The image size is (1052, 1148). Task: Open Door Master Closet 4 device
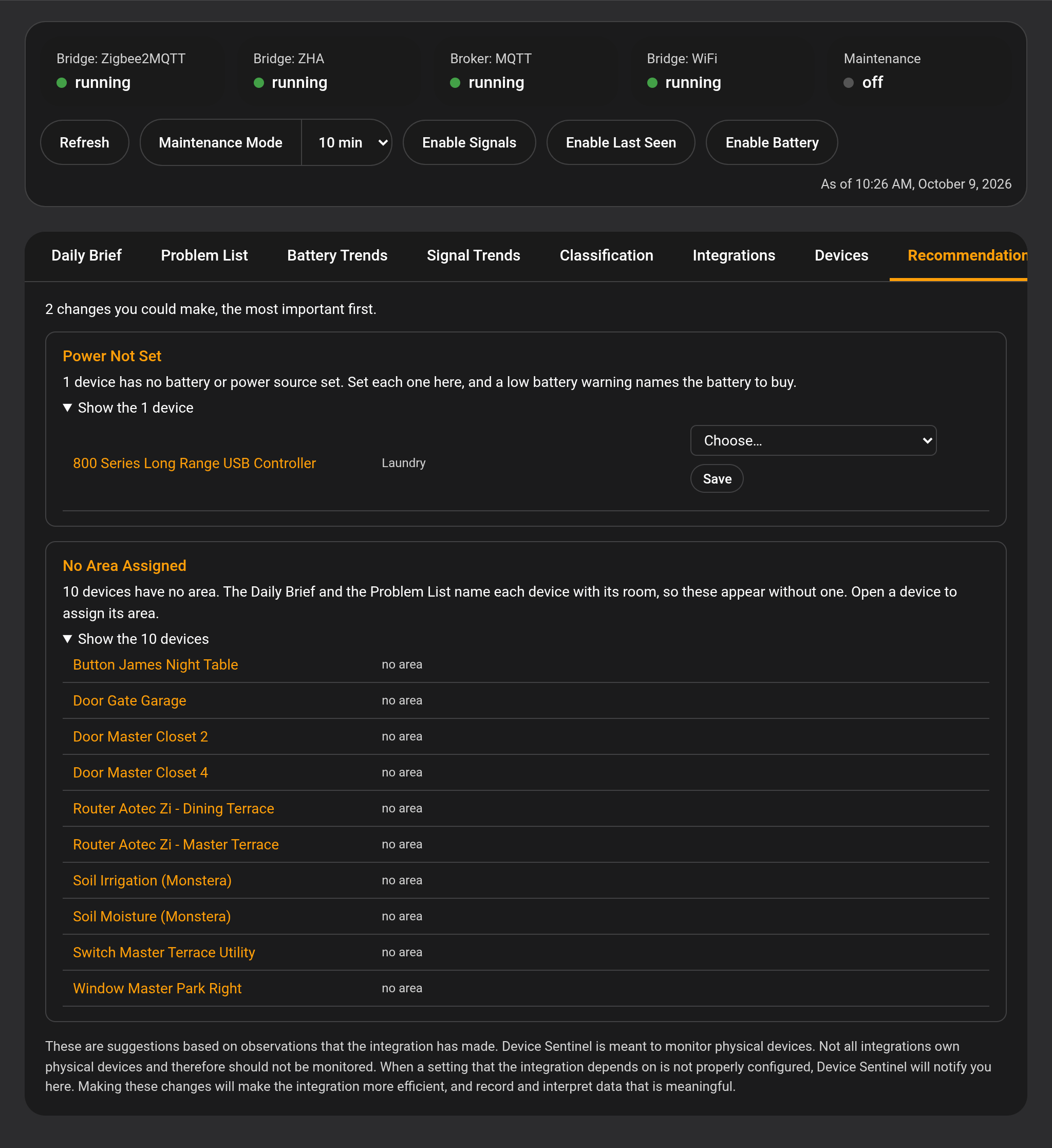pos(140,772)
